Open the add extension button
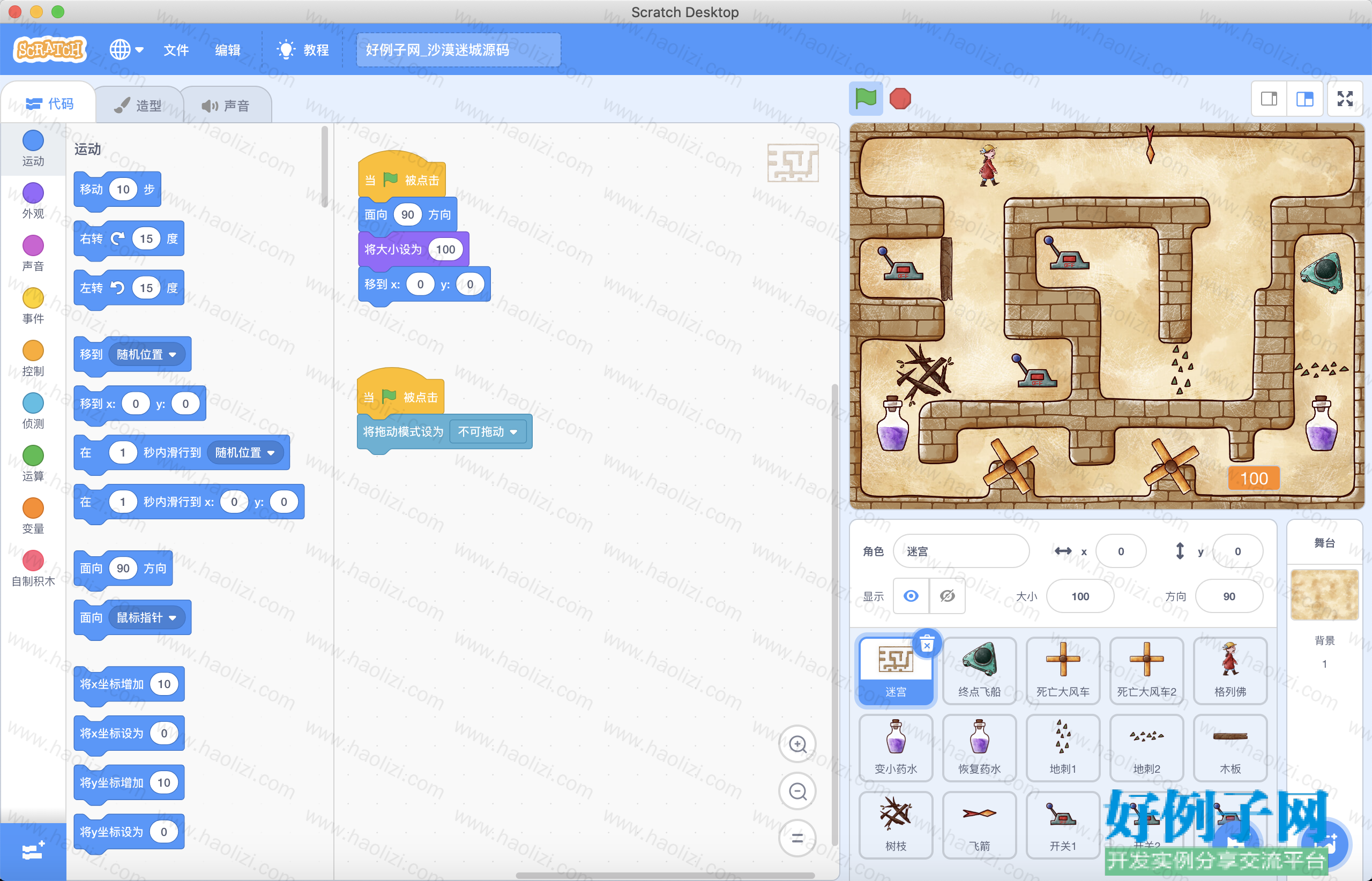1372x881 pixels. tap(33, 852)
